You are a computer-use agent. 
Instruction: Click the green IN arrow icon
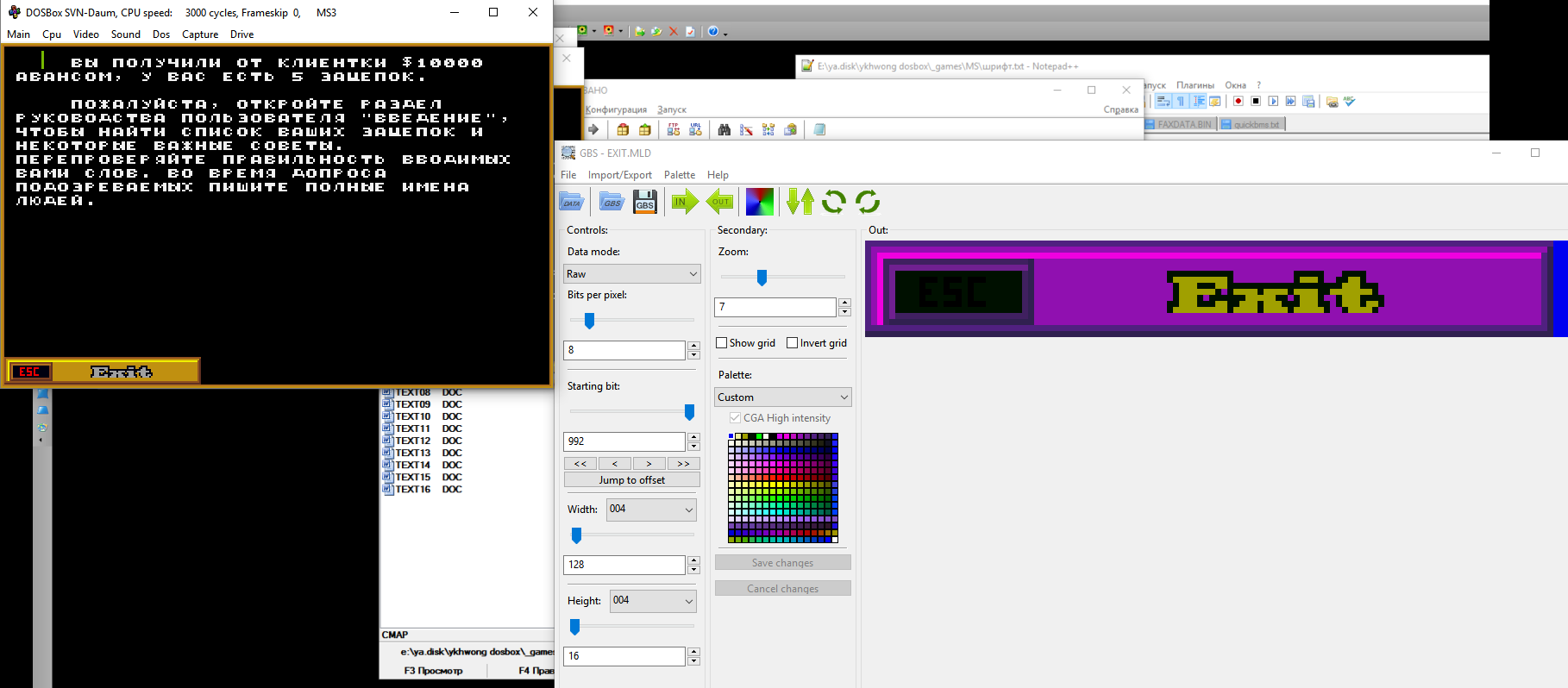684,203
